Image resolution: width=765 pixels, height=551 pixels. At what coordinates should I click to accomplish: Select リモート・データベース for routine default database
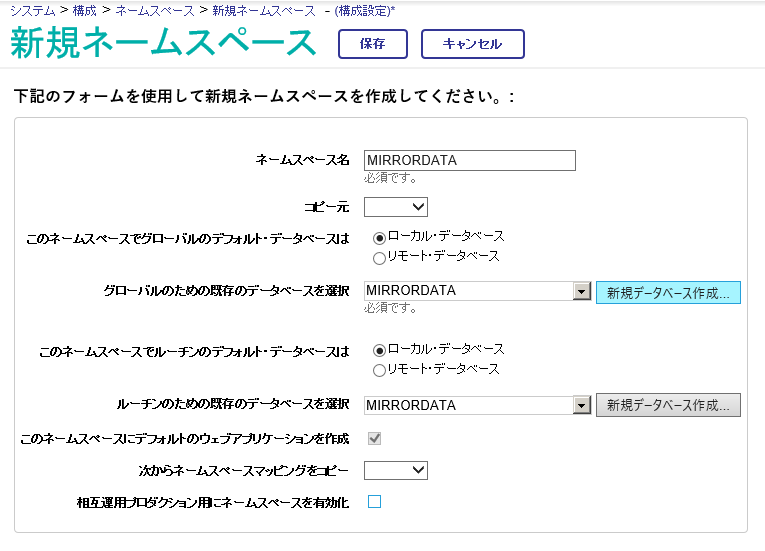tap(380, 371)
